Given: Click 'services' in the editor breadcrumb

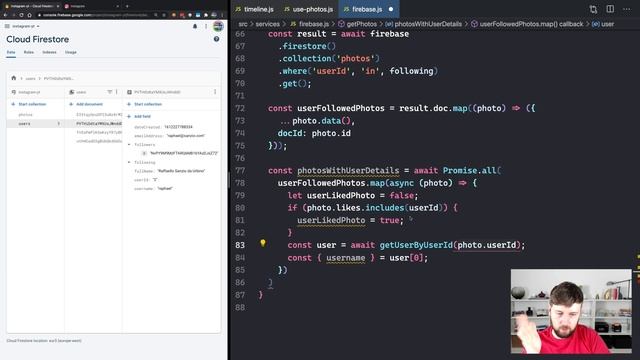Looking at the screenshot, I should [268, 24].
